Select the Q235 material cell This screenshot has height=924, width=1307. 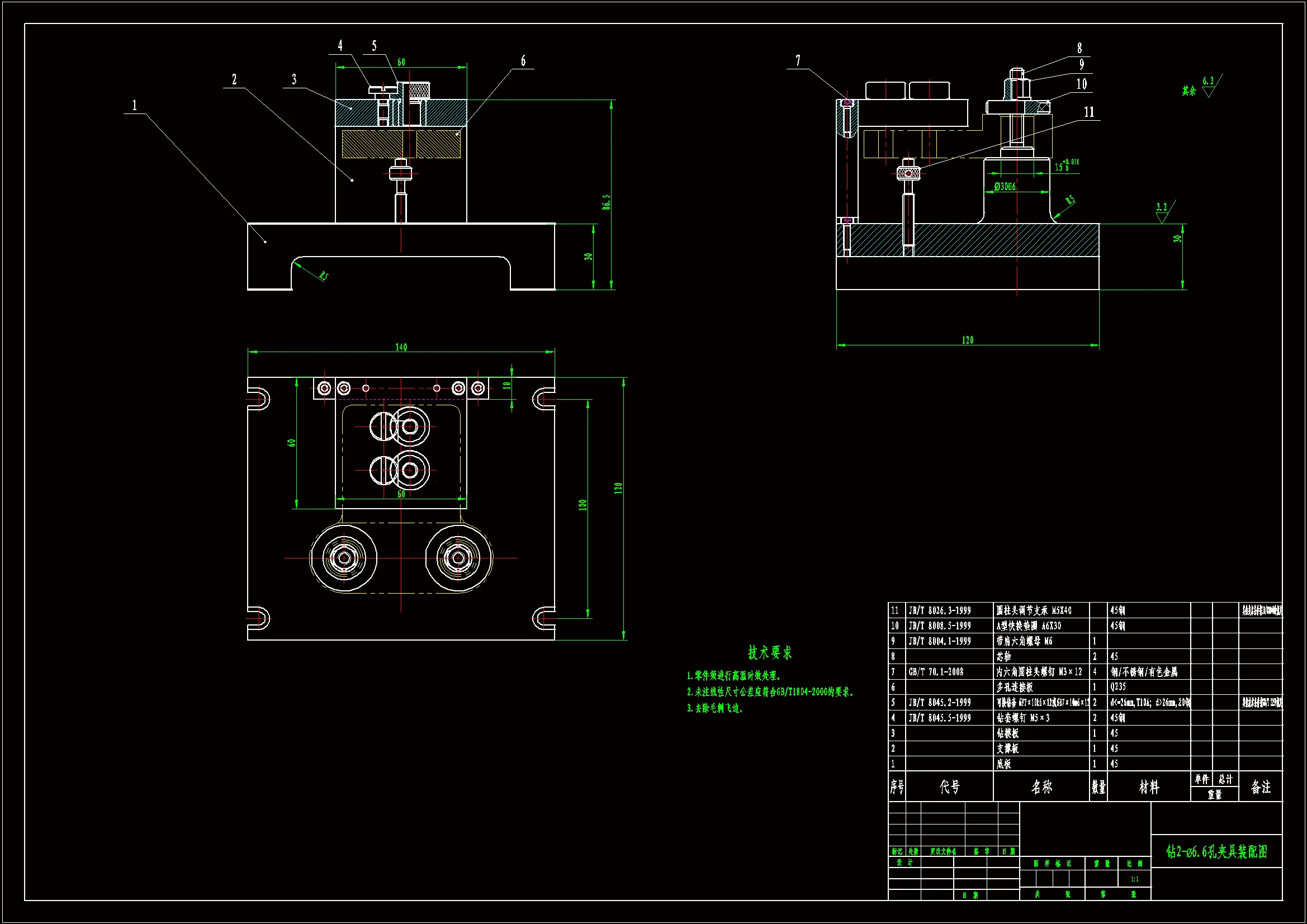pyautogui.click(x=1118, y=687)
